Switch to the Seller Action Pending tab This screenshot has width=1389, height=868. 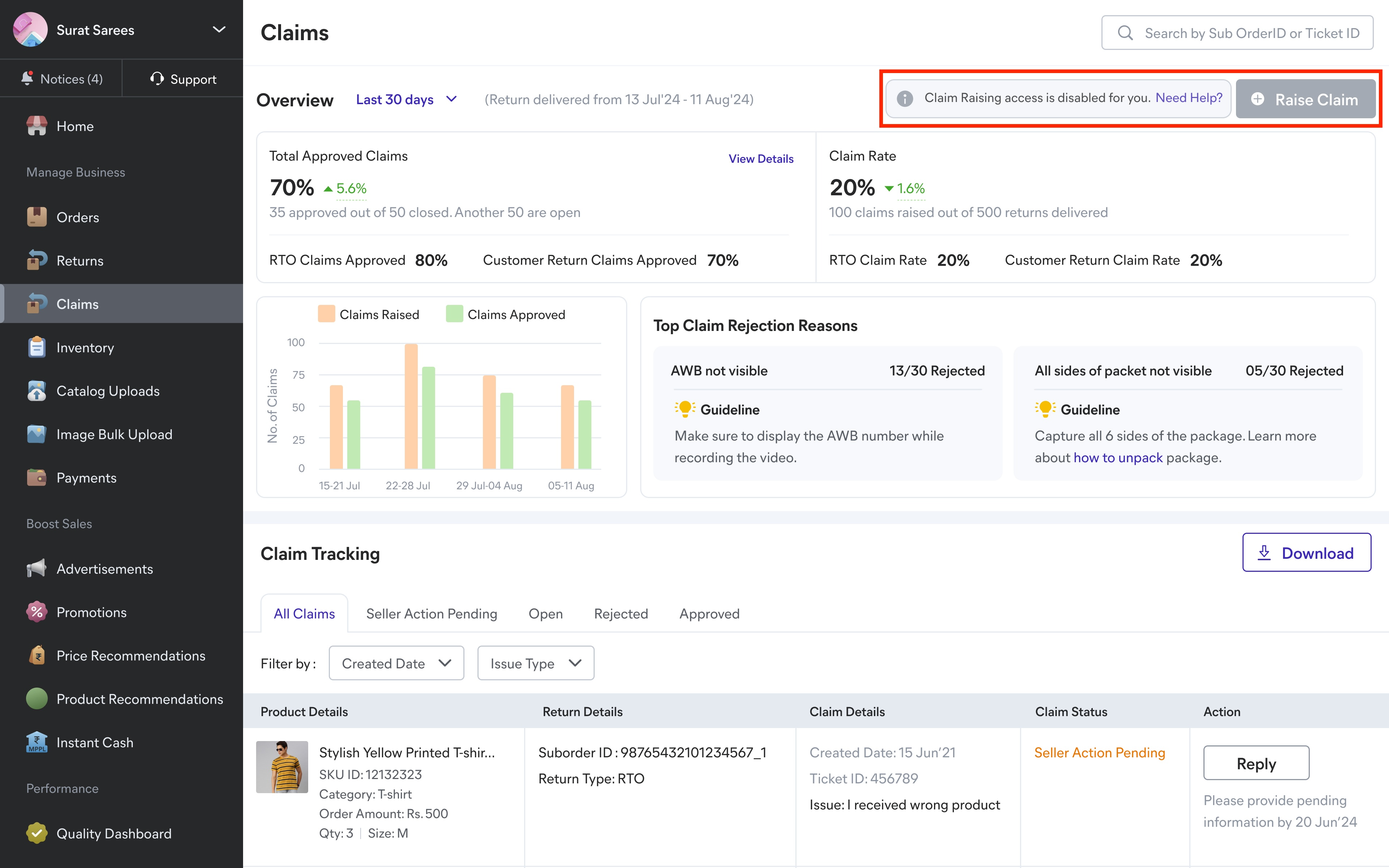click(x=431, y=614)
